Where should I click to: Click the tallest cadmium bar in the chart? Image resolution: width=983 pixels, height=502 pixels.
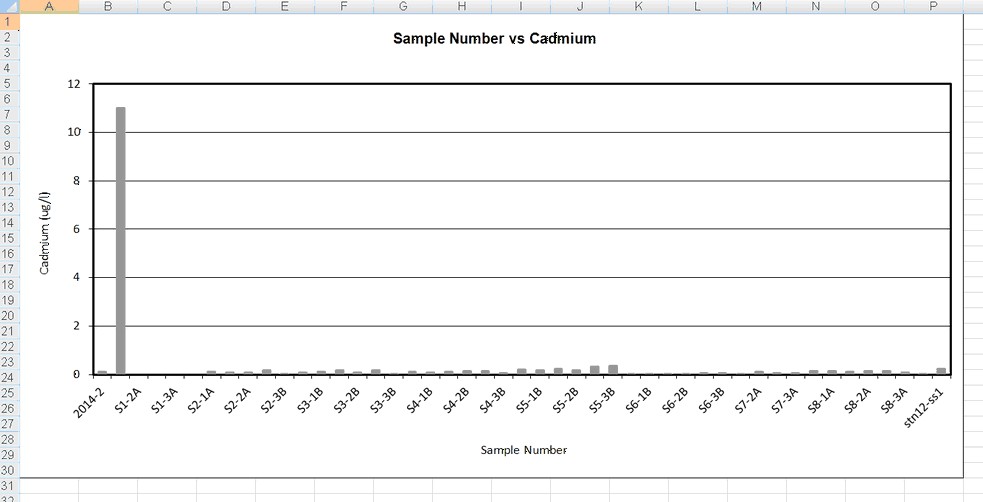(x=120, y=239)
